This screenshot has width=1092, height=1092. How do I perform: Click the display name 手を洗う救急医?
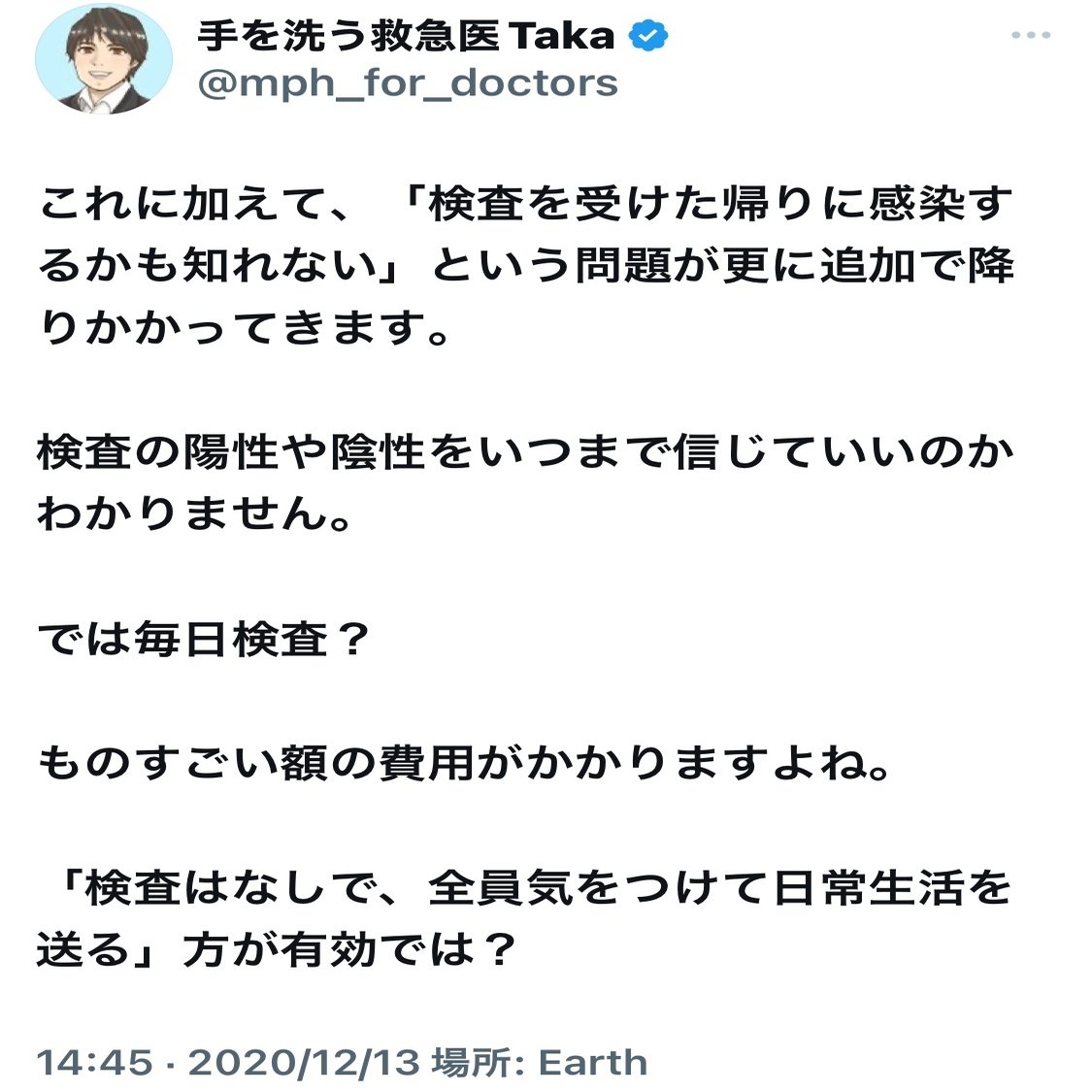(x=347, y=36)
